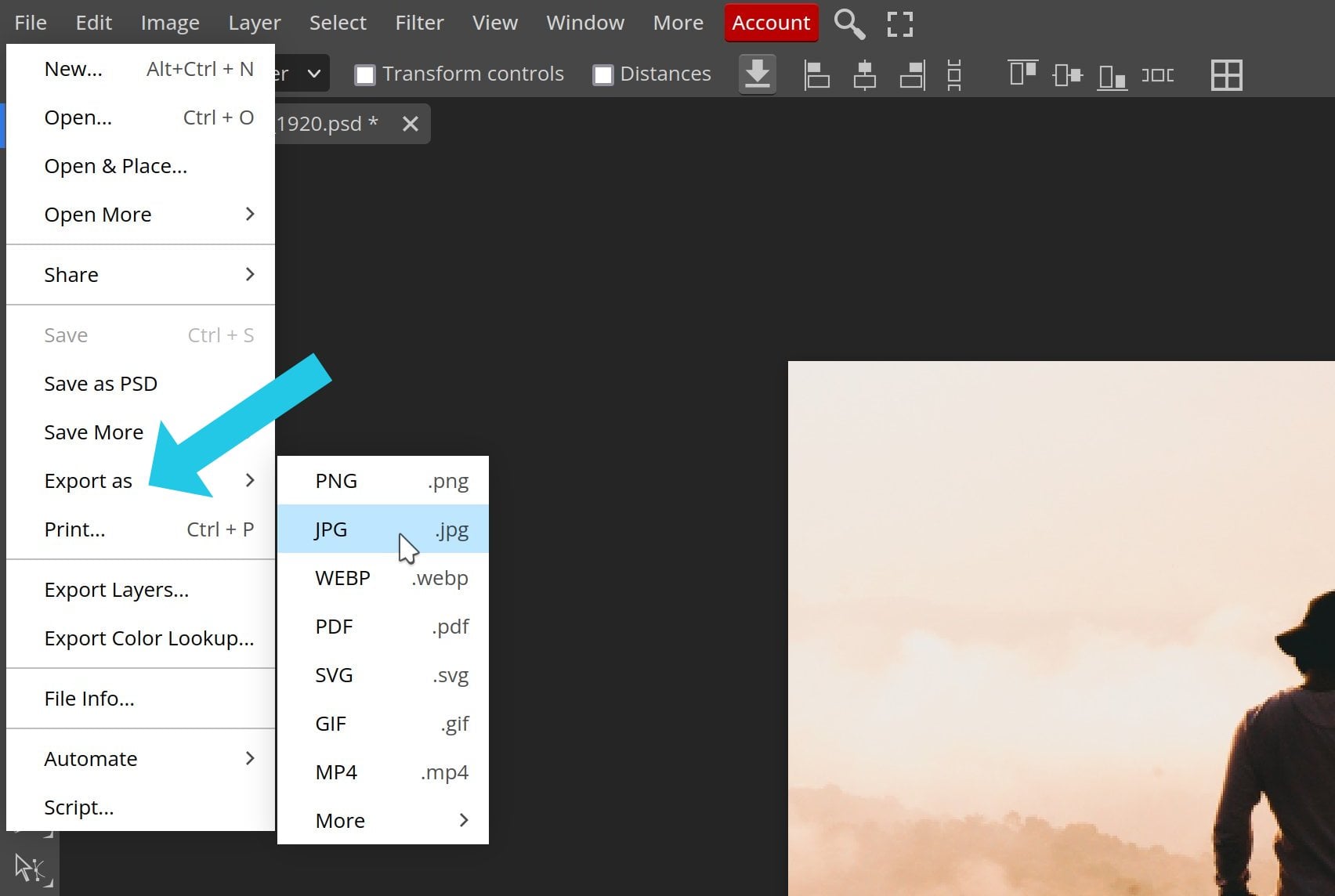Screen dimensions: 1335x896
Task: Select JPG as the export format
Action: pos(331,529)
